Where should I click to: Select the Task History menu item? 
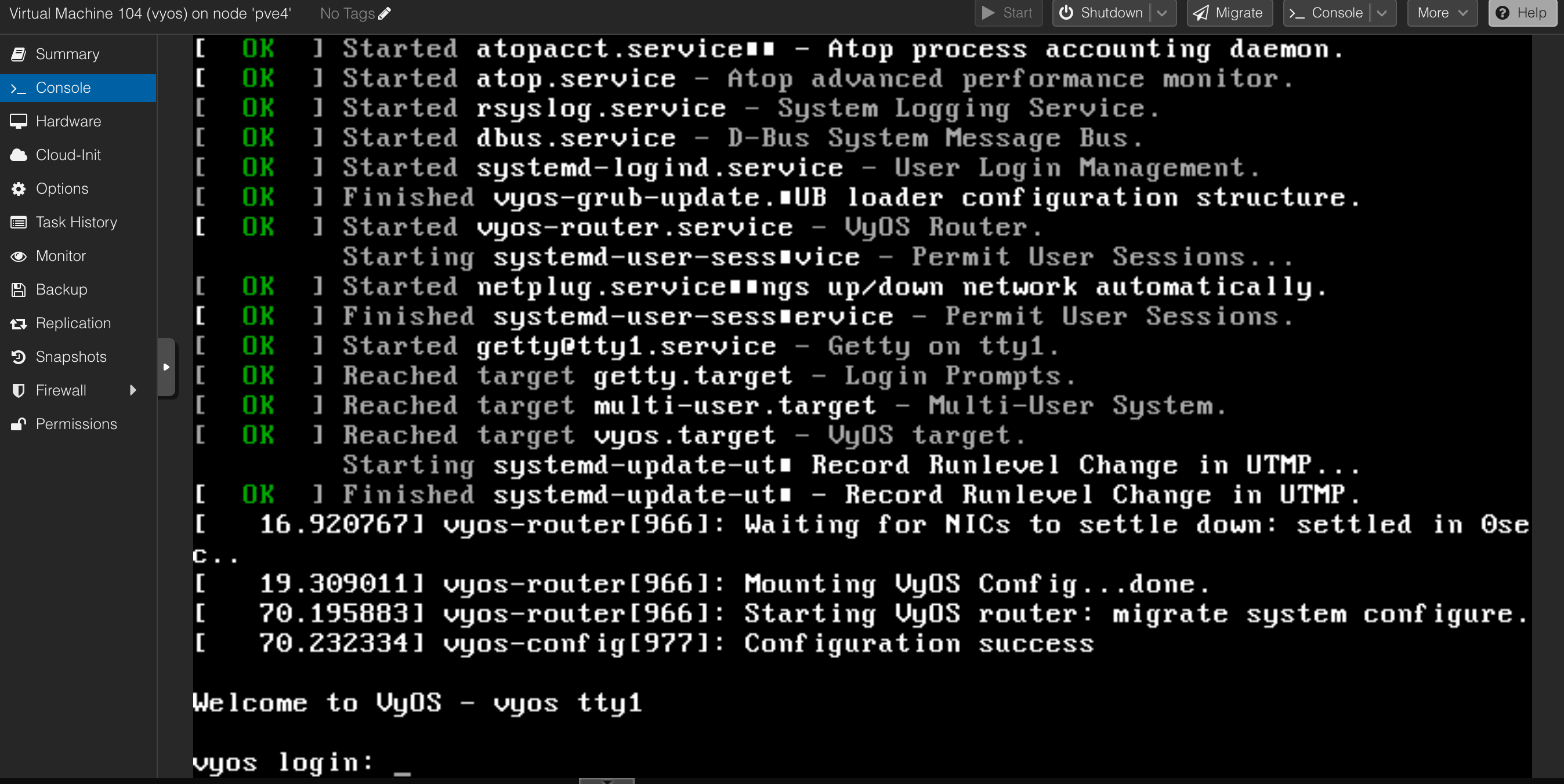click(x=77, y=223)
